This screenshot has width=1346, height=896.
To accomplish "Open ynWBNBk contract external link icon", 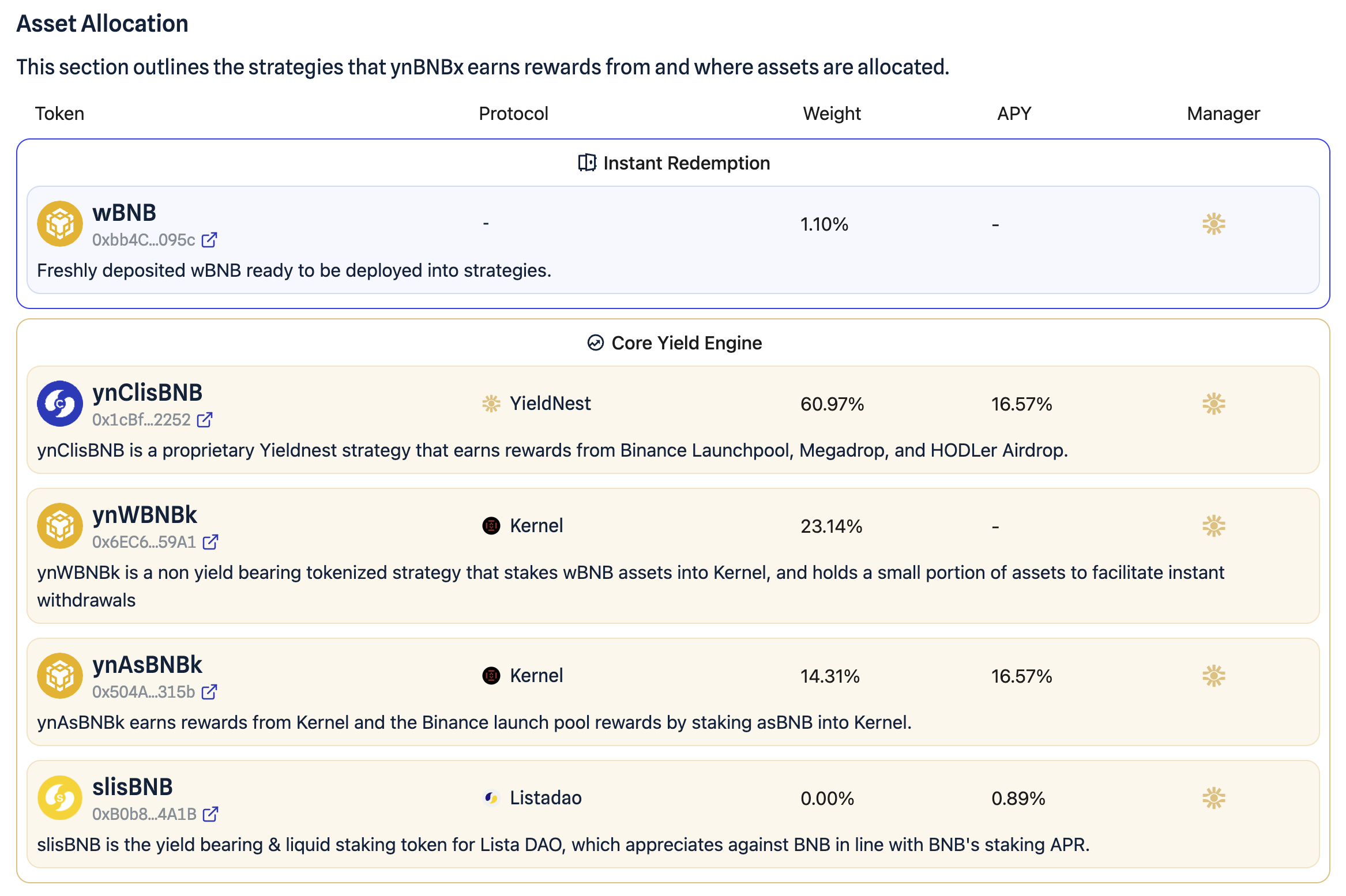I will [x=210, y=542].
